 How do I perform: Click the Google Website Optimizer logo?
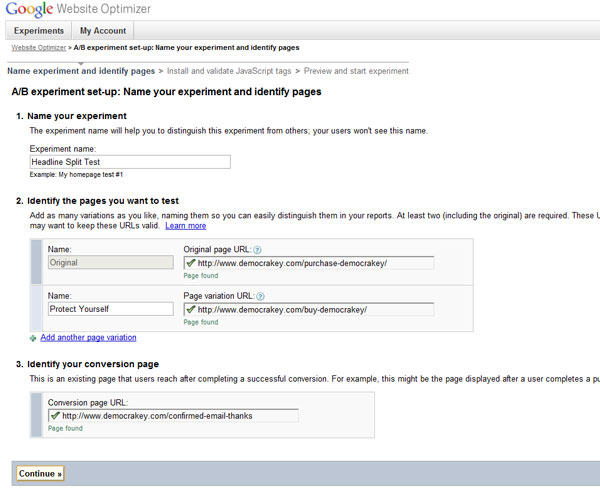[x=78, y=9]
